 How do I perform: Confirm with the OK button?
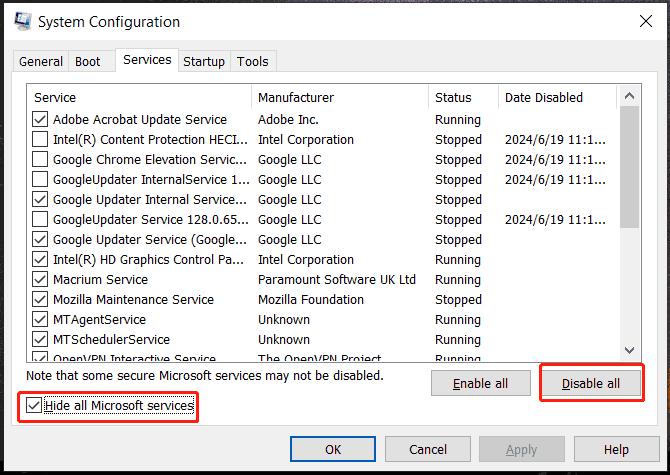333,449
